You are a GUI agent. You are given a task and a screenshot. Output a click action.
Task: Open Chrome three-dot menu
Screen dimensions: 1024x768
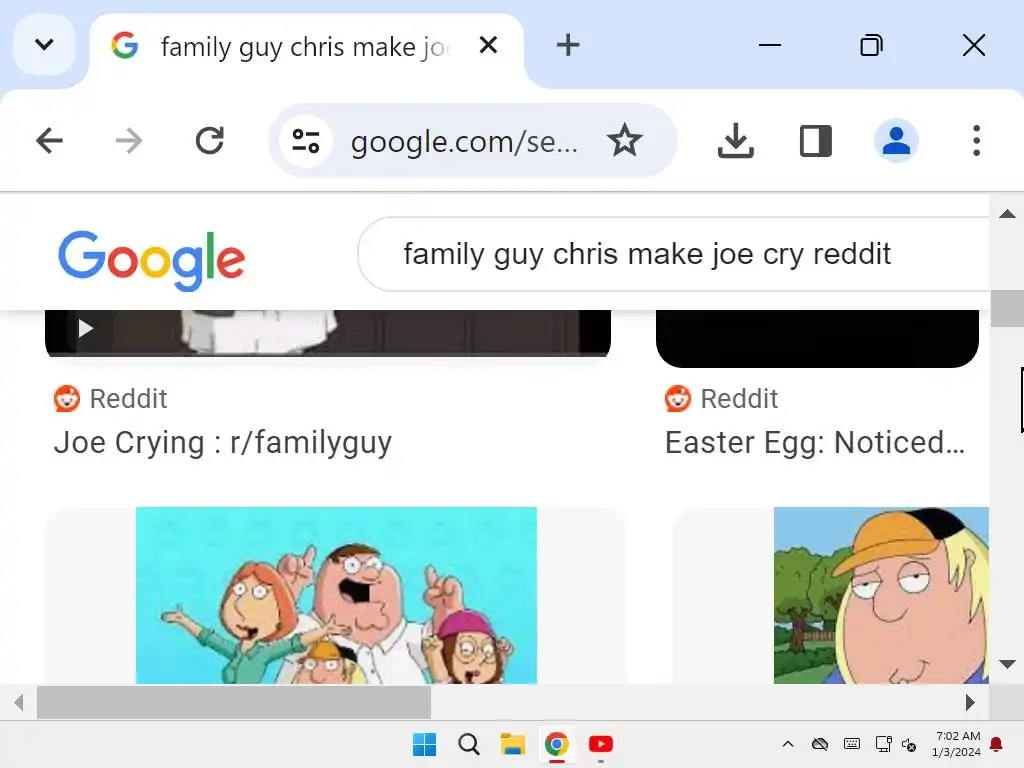coord(976,141)
